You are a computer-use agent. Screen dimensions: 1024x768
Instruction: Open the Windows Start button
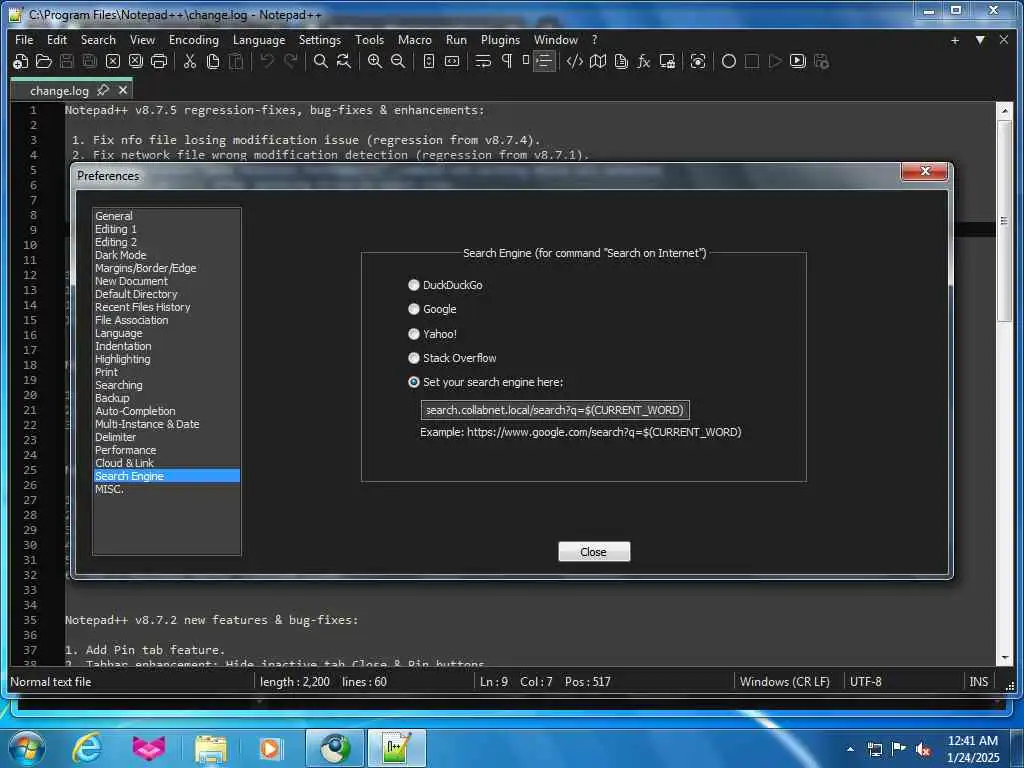tap(26, 748)
